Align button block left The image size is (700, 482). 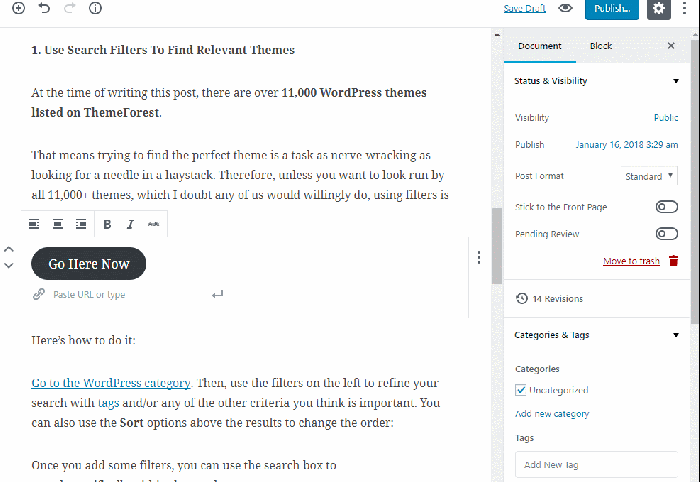pyautogui.click(x=34, y=224)
